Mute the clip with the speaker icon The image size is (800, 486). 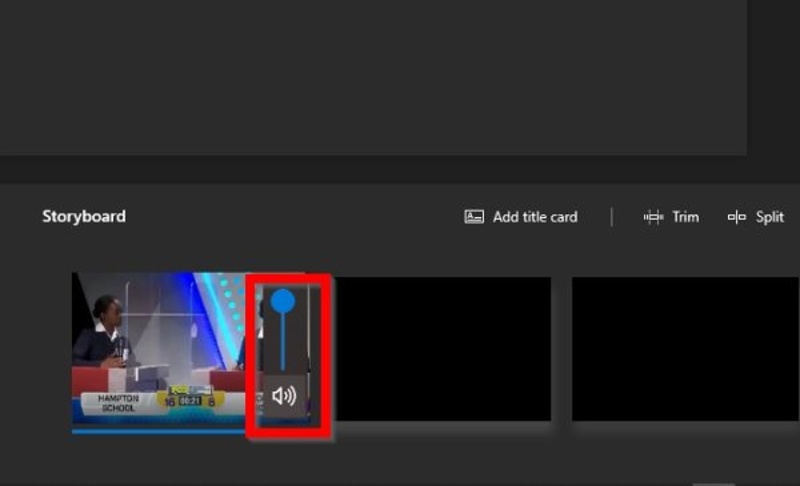coord(284,396)
